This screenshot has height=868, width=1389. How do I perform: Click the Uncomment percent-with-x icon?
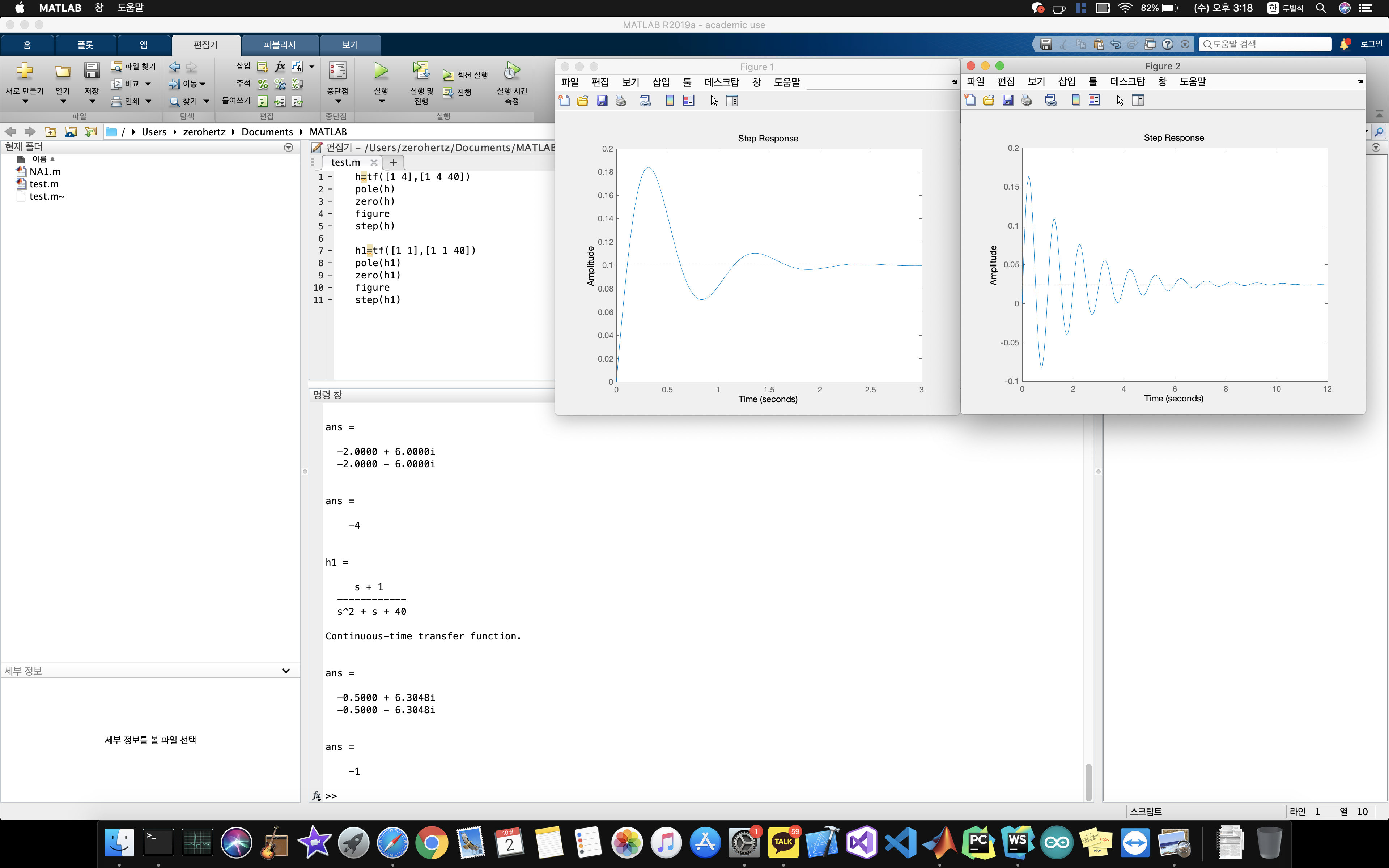point(280,84)
